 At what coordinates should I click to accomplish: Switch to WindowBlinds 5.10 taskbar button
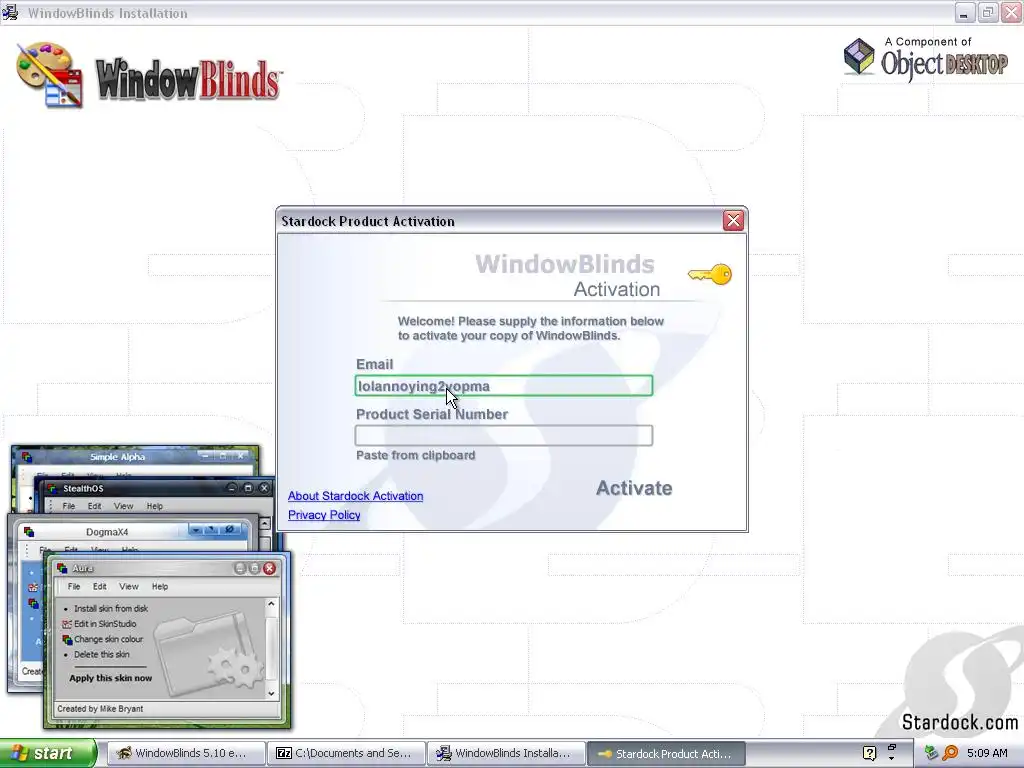point(185,753)
